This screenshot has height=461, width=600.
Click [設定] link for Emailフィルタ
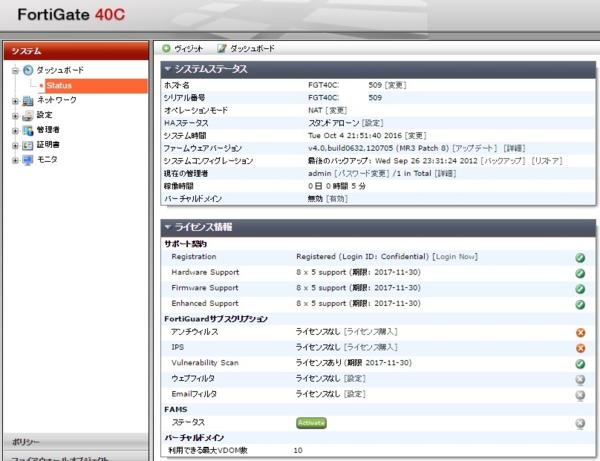tap(355, 394)
